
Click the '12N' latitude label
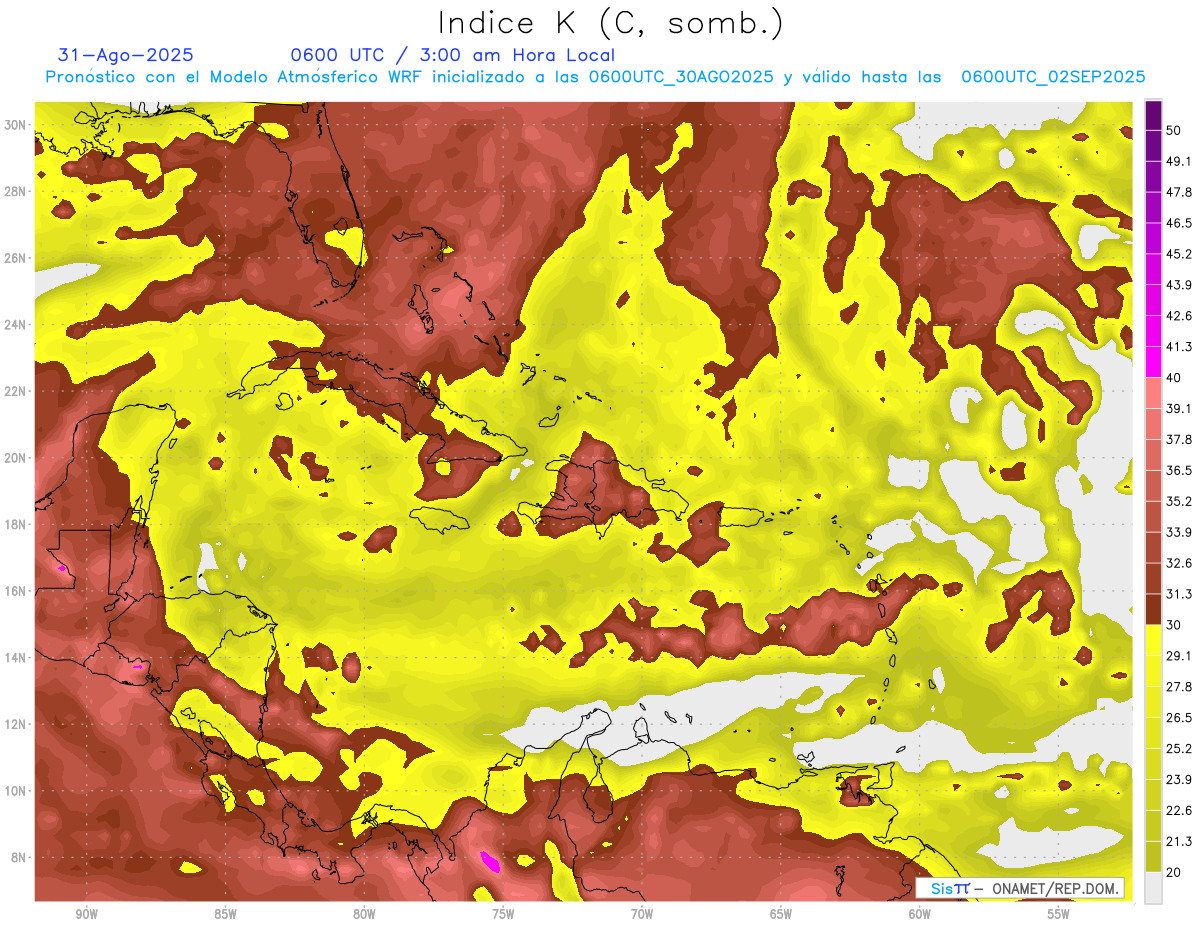pyautogui.click(x=16, y=724)
